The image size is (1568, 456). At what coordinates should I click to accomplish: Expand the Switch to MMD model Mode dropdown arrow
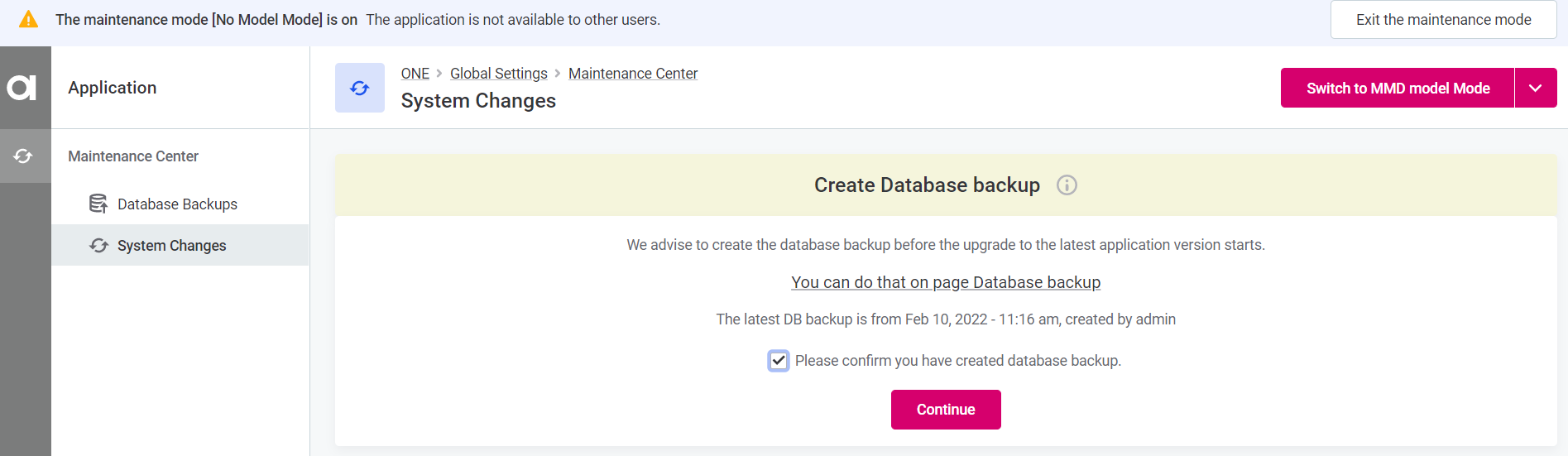pyautogui.click(x=1535, y=89)
